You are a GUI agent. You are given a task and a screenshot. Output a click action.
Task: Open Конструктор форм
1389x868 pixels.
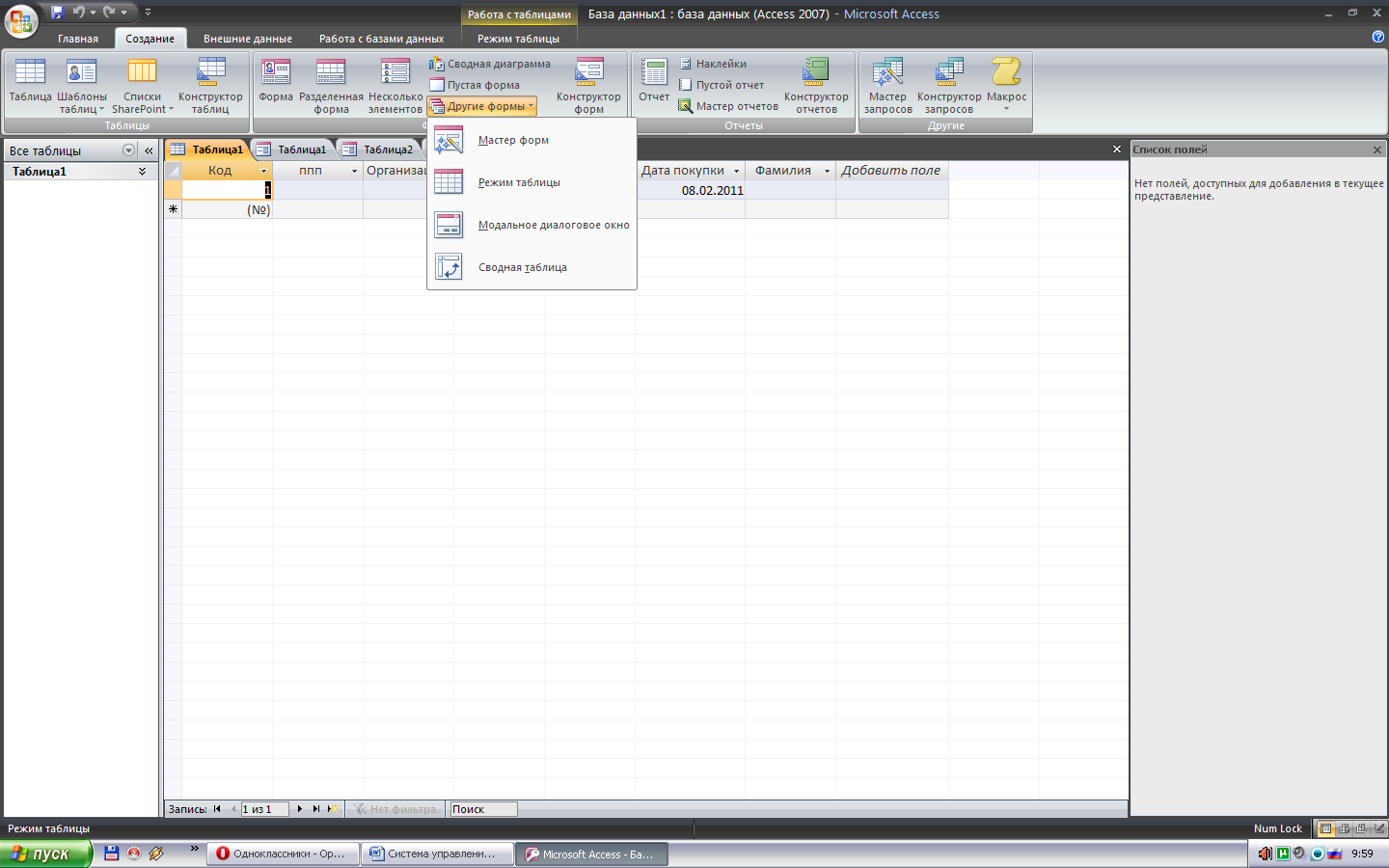tap(588, 86)
